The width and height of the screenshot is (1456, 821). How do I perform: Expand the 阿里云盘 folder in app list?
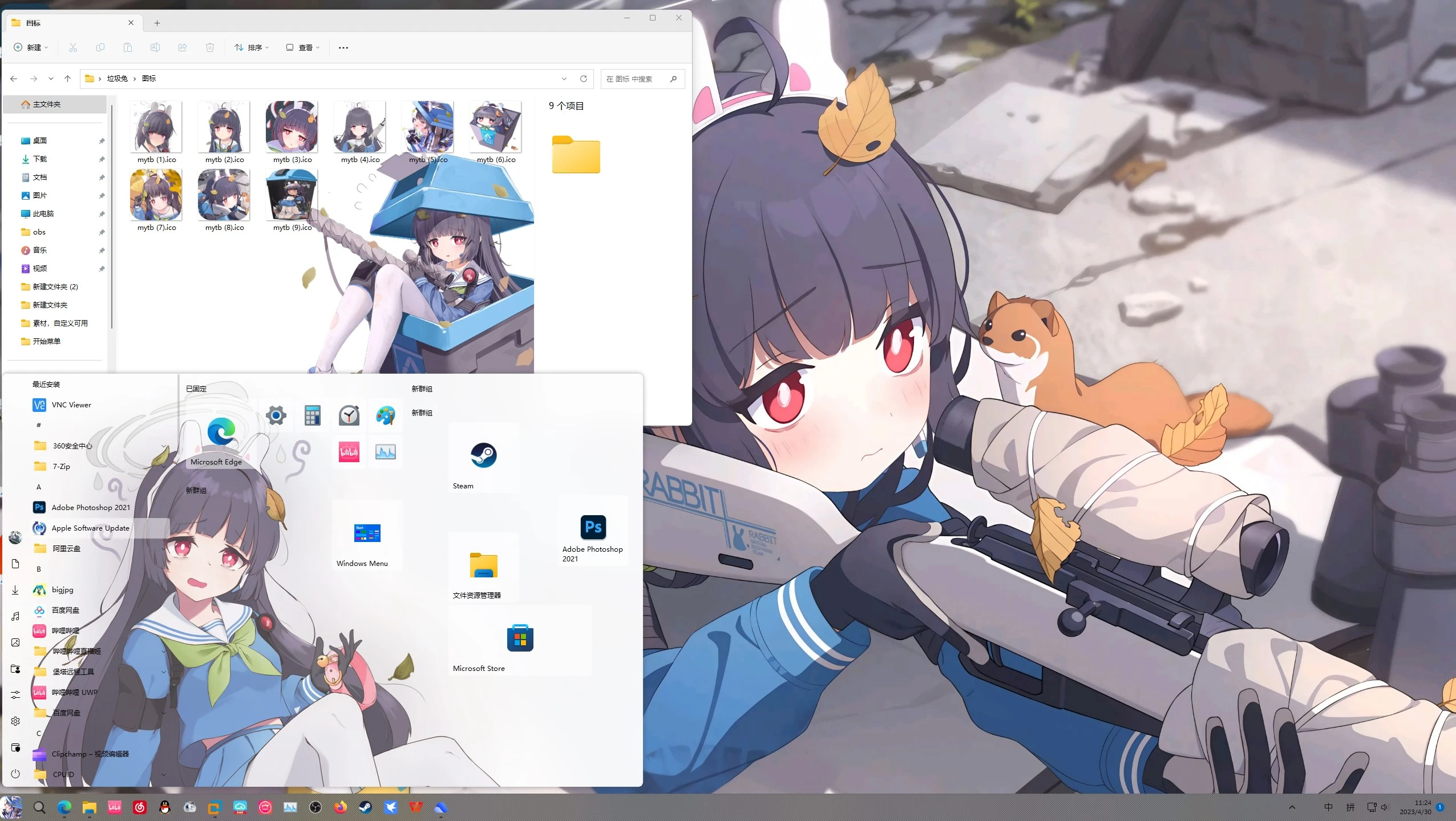(100, 548)
